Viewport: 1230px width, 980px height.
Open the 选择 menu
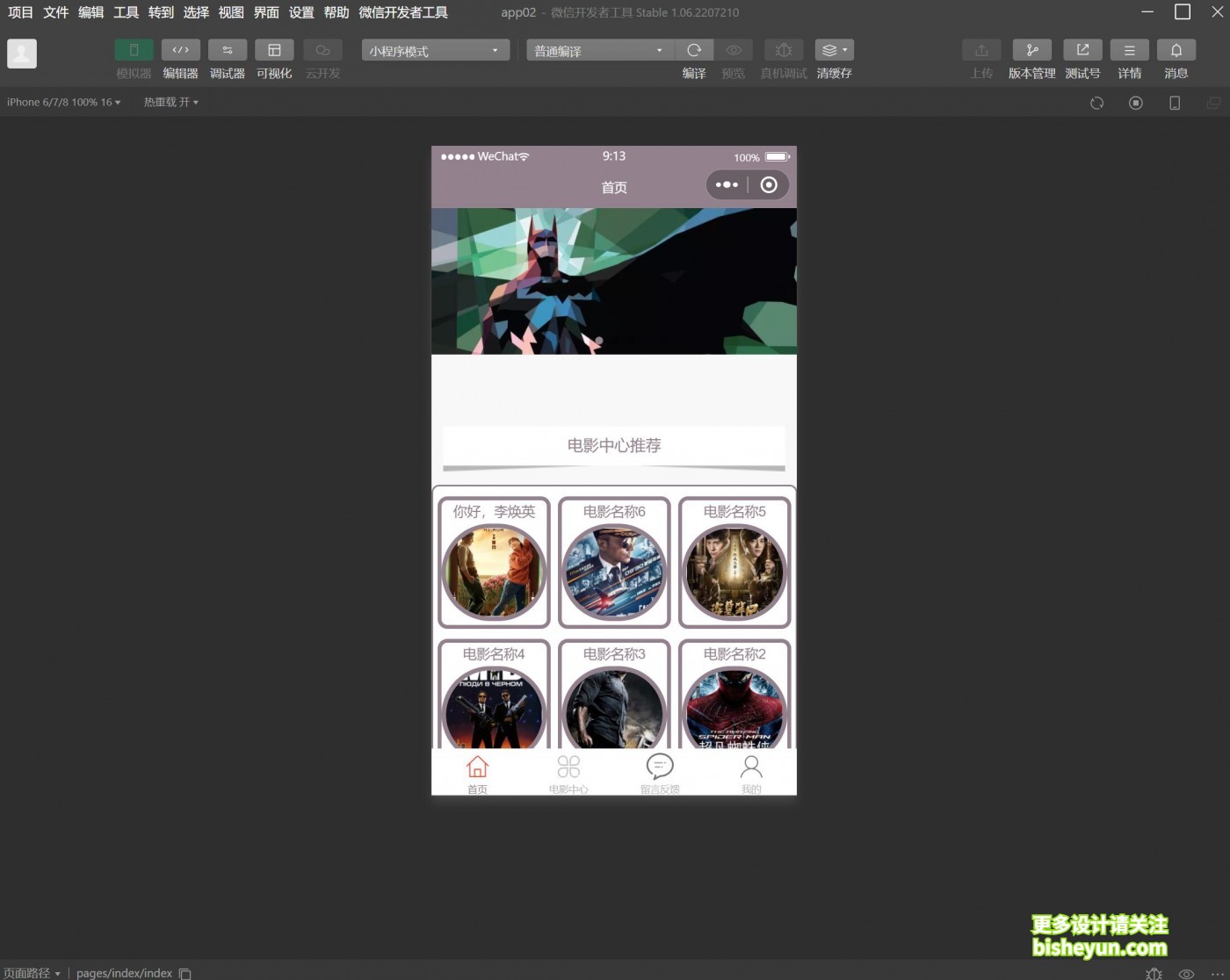[x=196, y=12]
